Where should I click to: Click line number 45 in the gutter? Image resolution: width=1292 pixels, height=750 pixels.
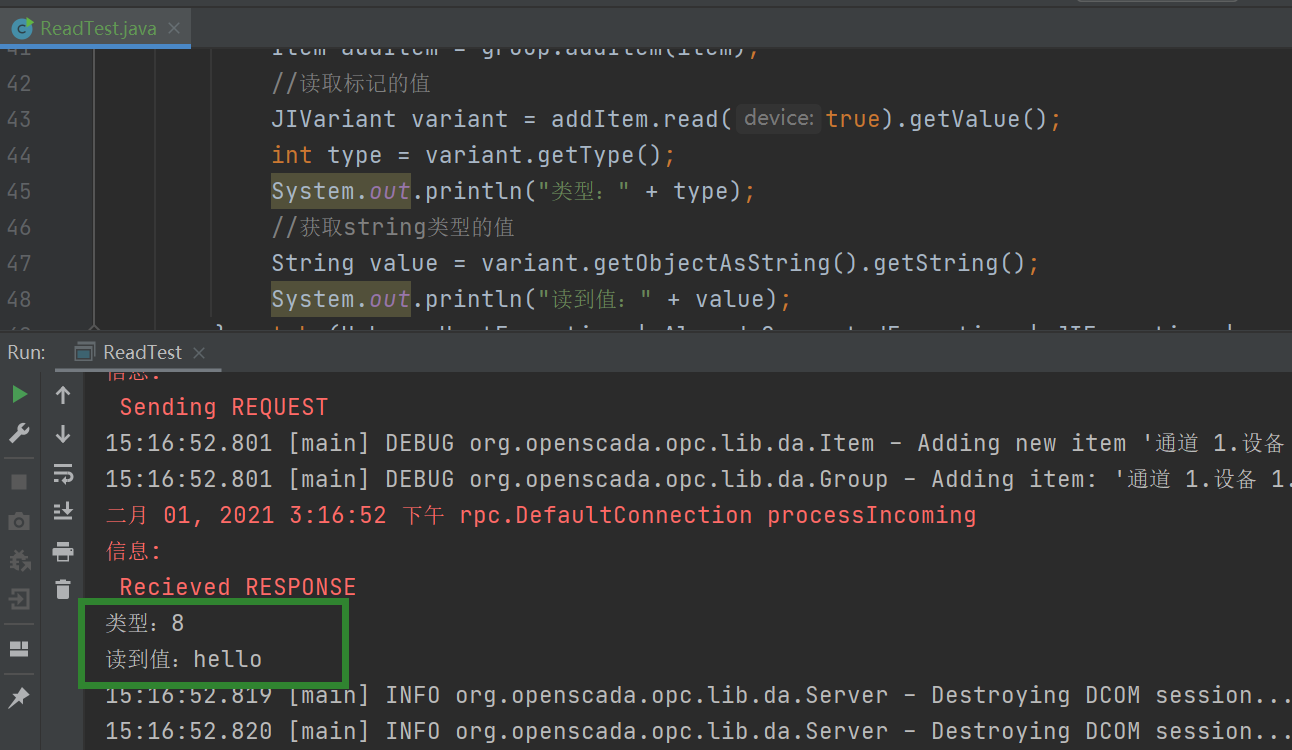coord(18,191)
